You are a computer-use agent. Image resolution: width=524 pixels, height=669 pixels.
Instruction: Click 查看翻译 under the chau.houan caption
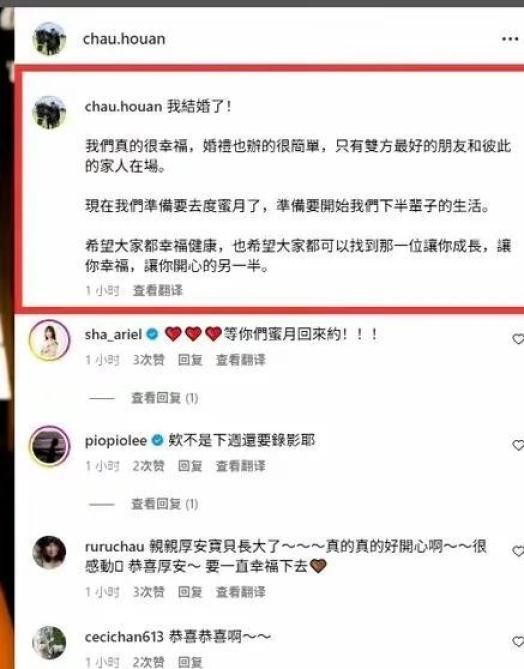157,291
